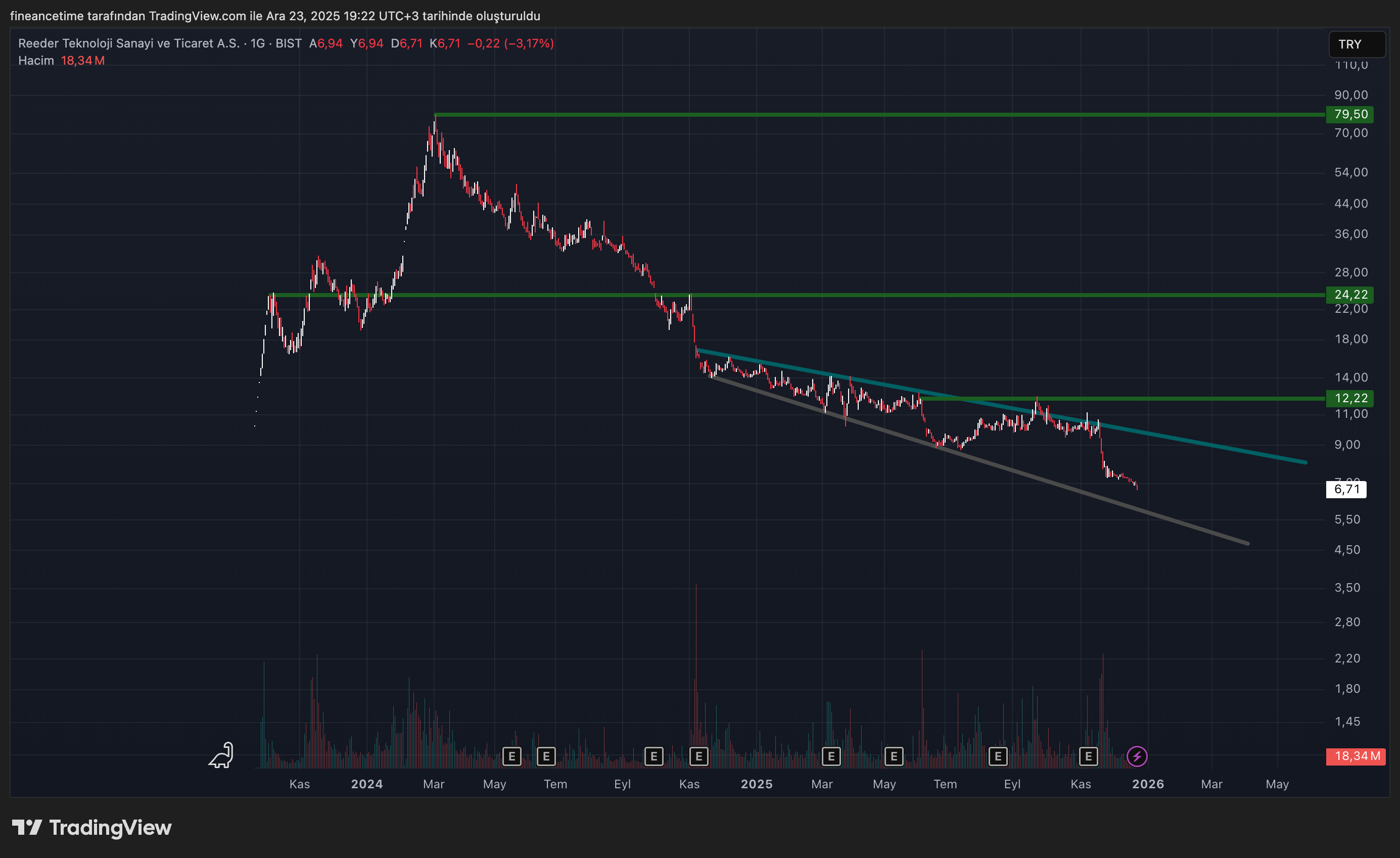This screenshot has height=858, width=1400.
Task: Click the 2025 label on the time axis
Action: point(756,784)
